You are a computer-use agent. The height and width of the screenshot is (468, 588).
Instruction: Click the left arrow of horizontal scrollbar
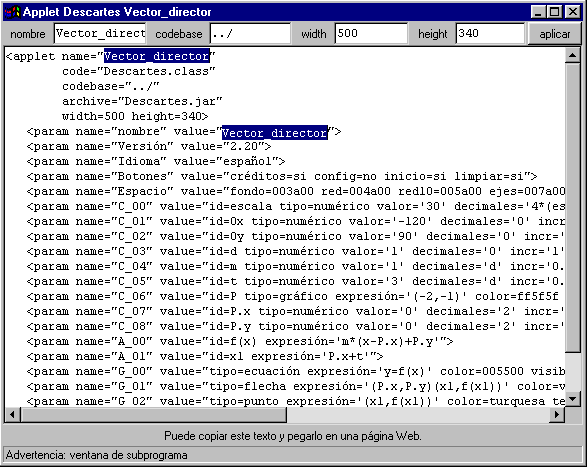click(12, 414)
